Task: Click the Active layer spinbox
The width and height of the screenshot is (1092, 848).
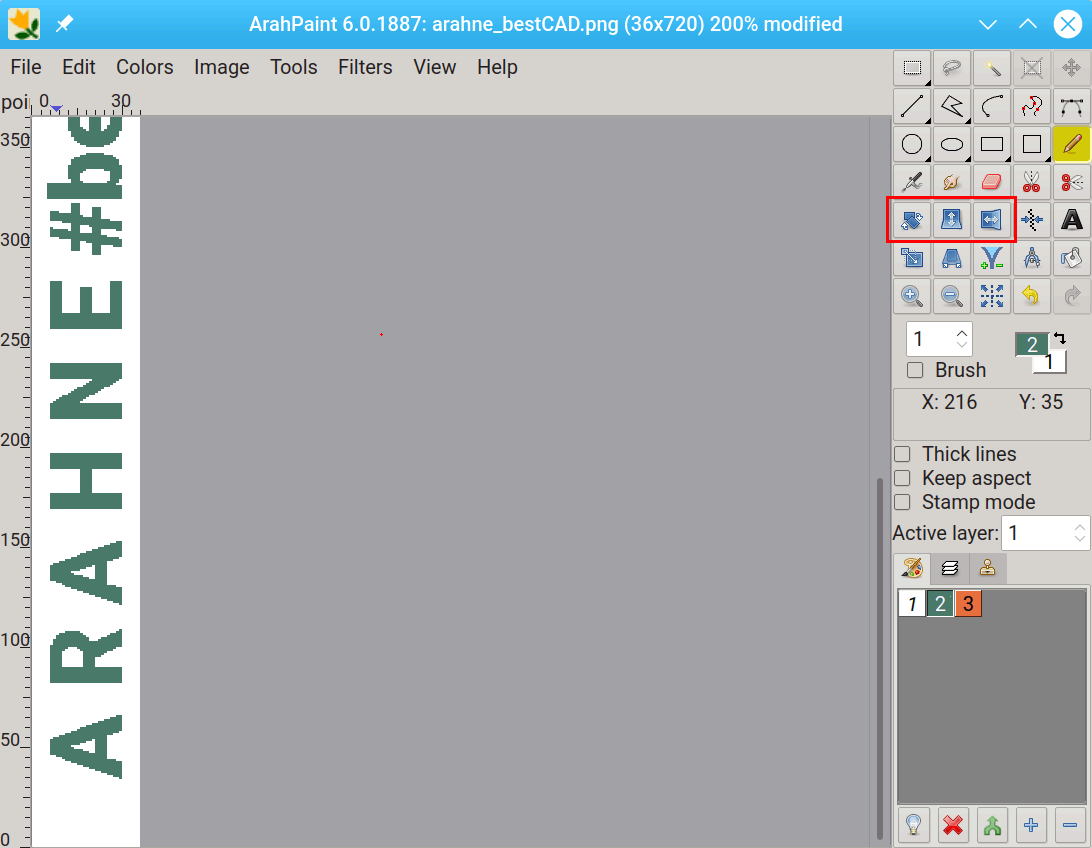Action: 1045,533
